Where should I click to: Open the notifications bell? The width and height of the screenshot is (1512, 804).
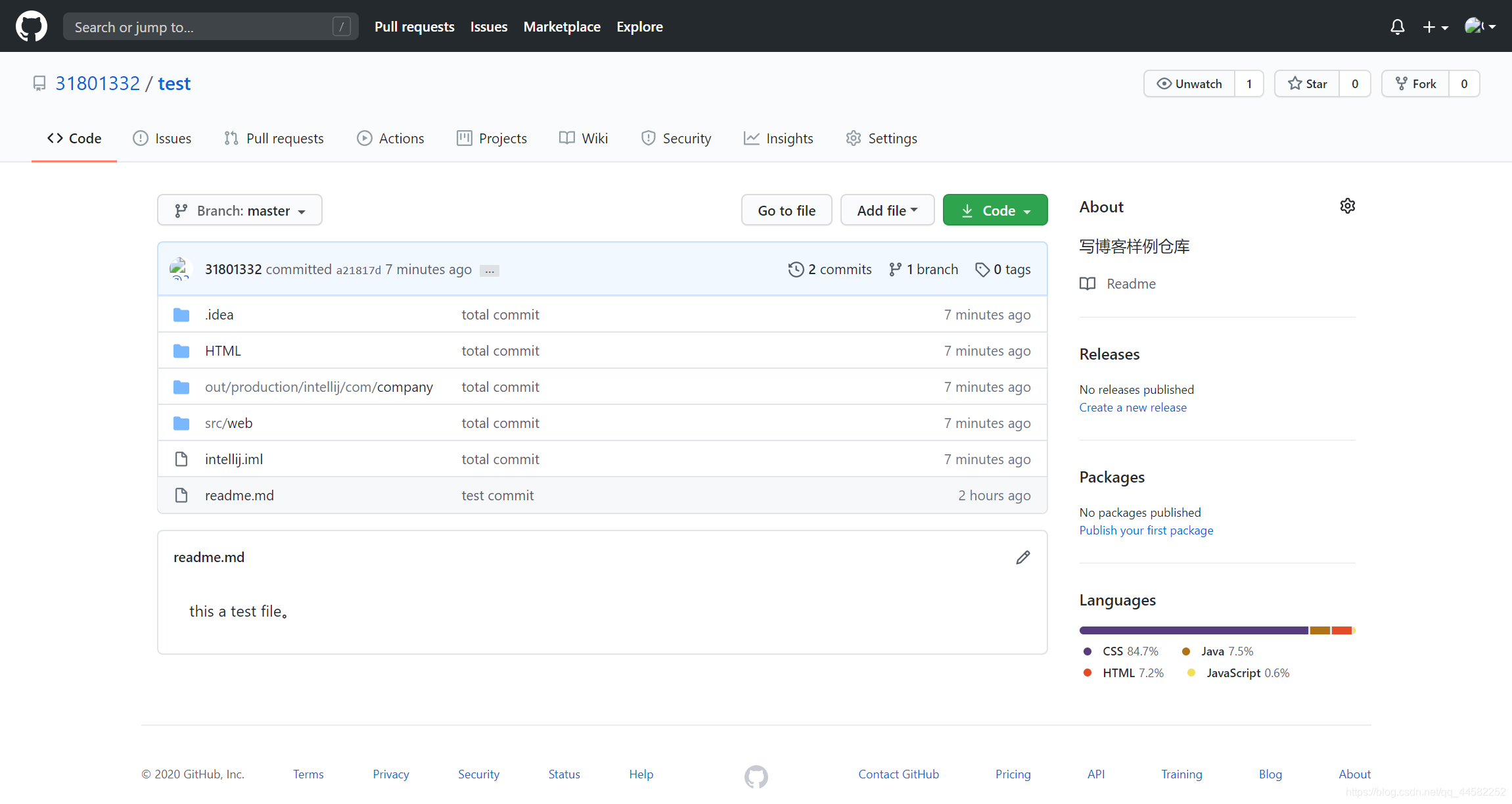[1397, 27]
